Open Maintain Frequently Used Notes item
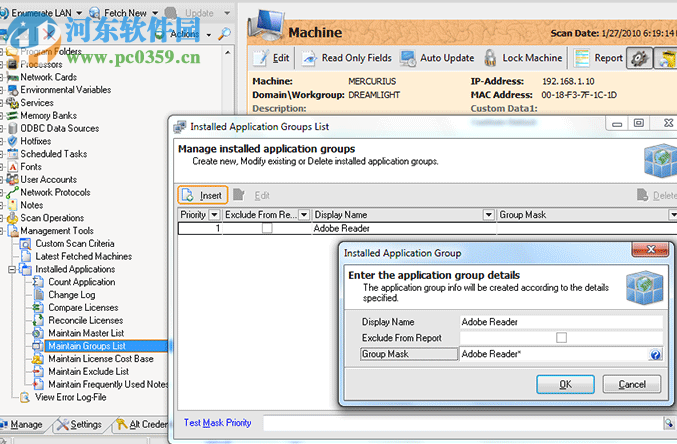 click(108, 384)
